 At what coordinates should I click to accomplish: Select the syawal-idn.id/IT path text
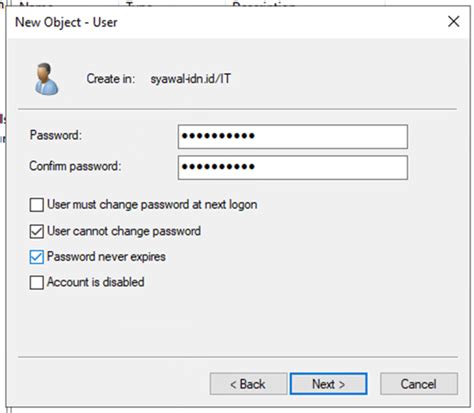tap(190, 79)
